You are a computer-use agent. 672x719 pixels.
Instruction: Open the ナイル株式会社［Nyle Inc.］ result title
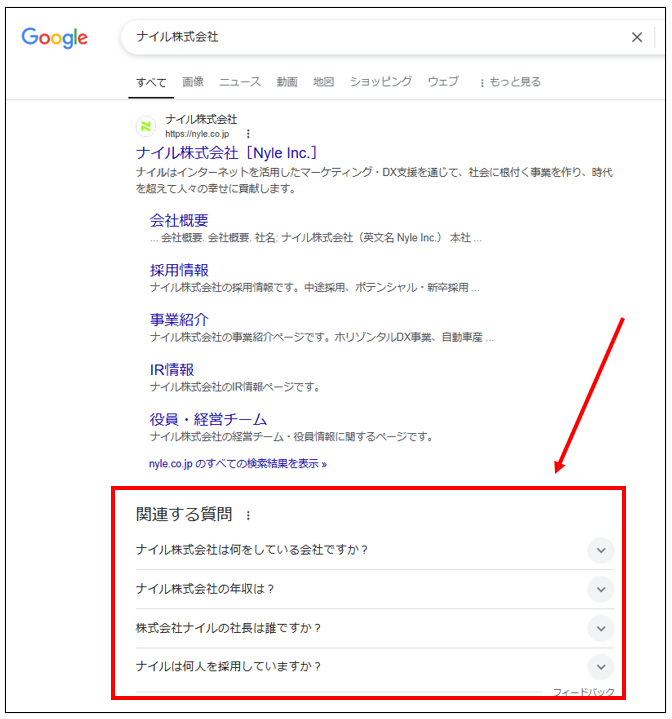226,153
